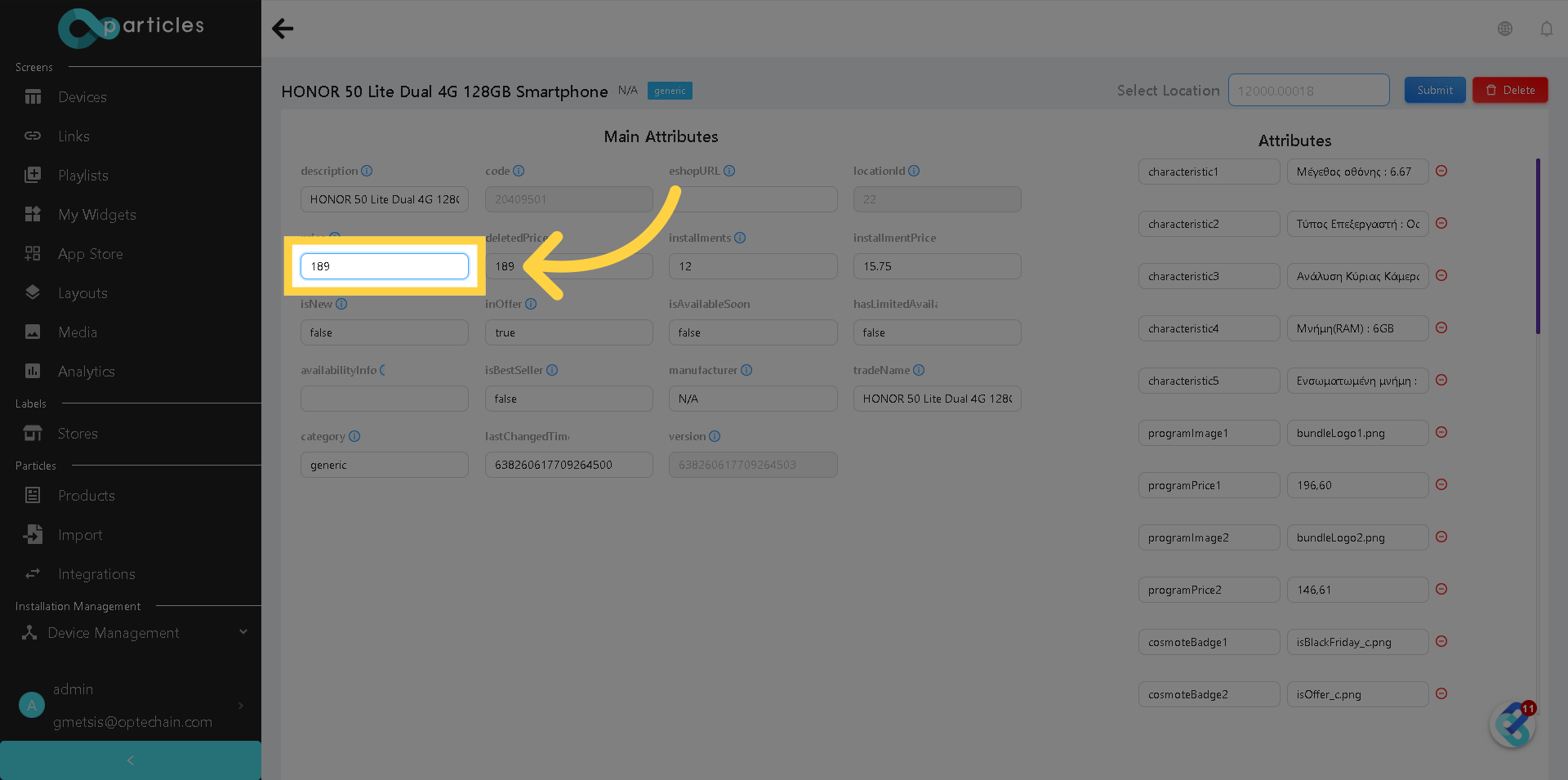Remove the programPrice2 attribute row
The height and width of the screenshot is (780, 1568).
coord(1441,589)
